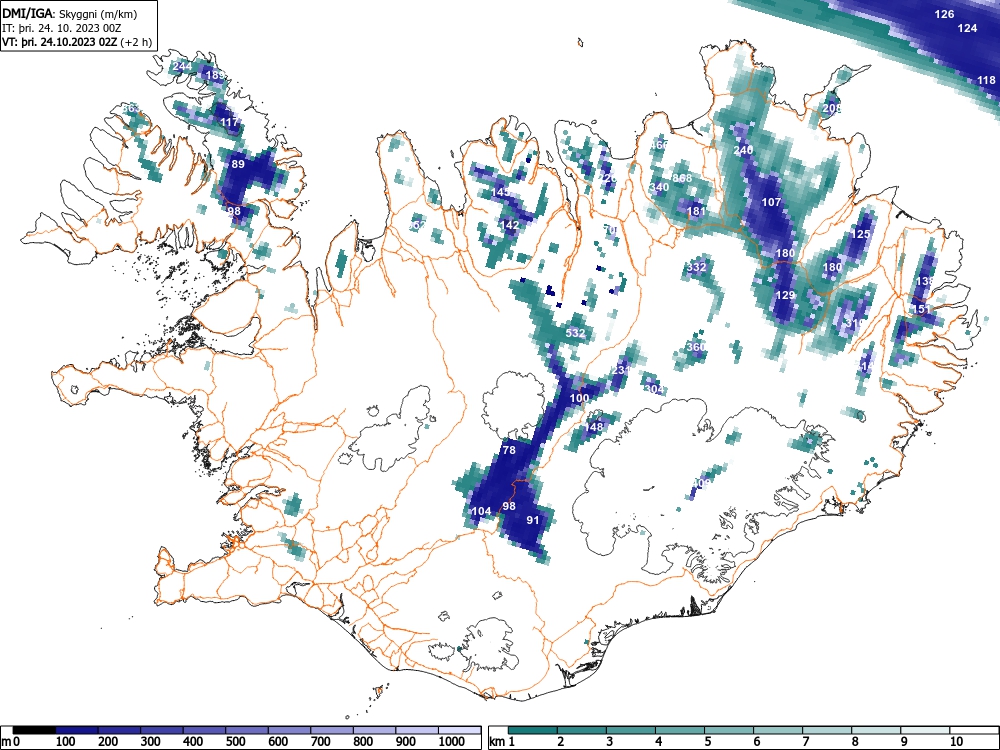Click the visibility value 332
The height and width of the screenshot is (750, 1000).
click(697, 267)
